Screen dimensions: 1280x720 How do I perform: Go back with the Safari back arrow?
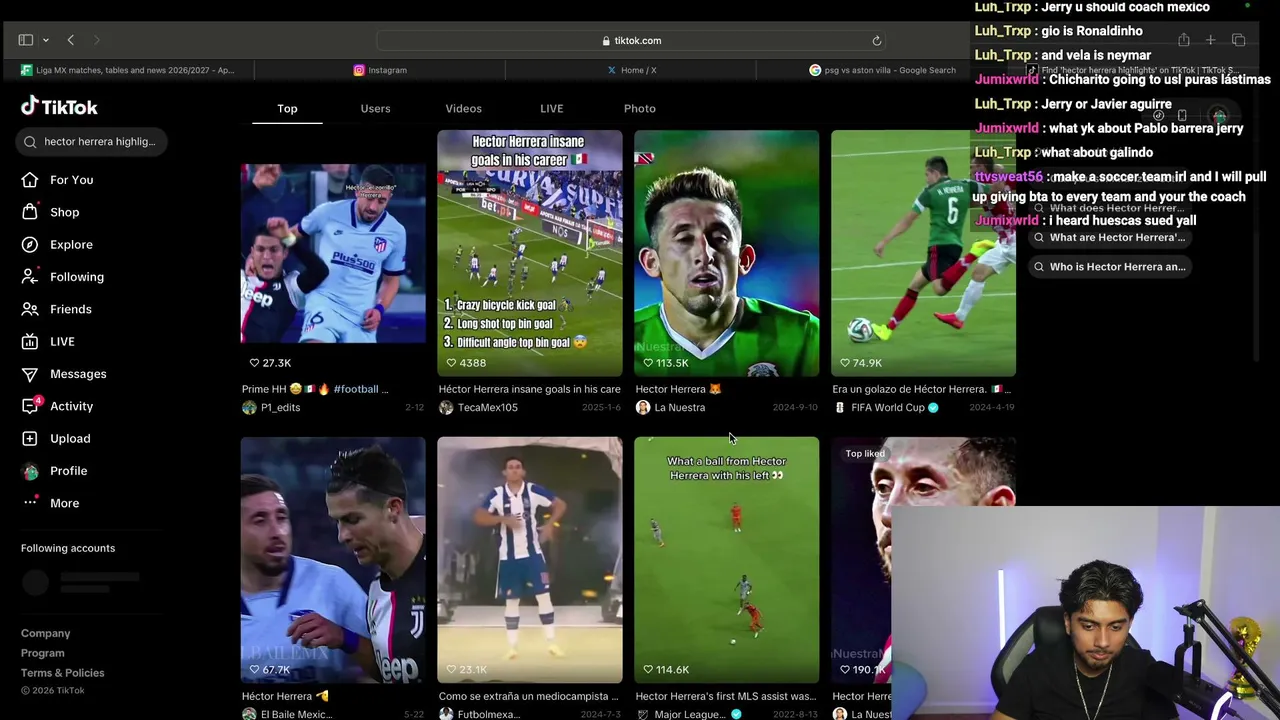[x=71, y=40]
